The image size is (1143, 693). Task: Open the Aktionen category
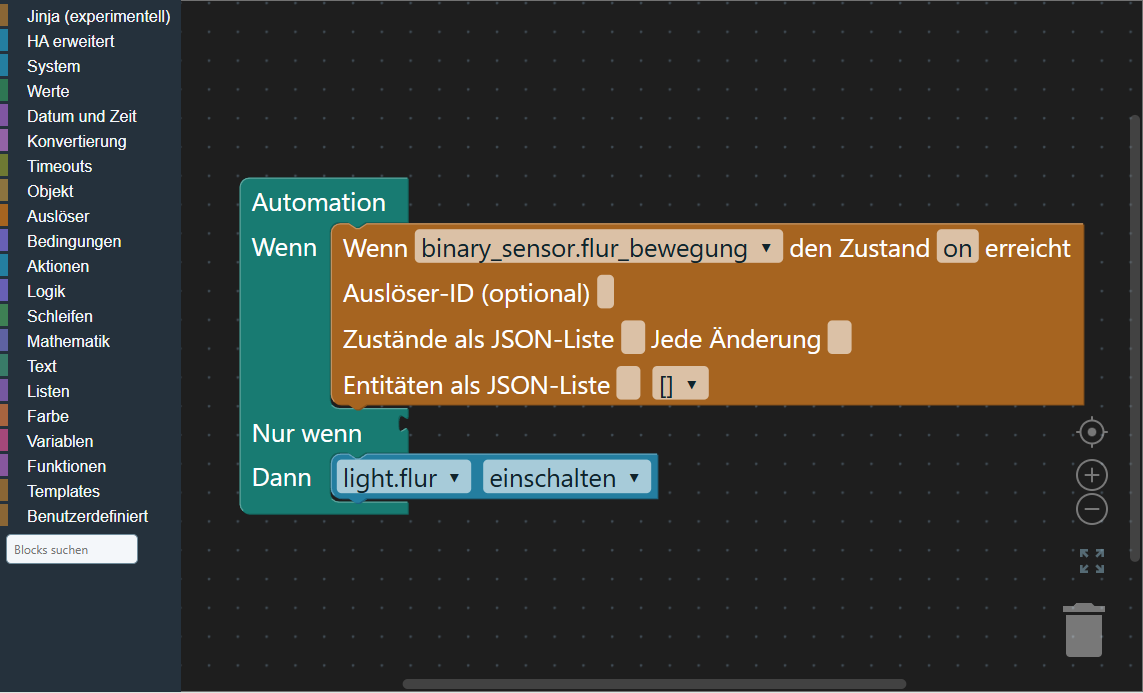90,266
